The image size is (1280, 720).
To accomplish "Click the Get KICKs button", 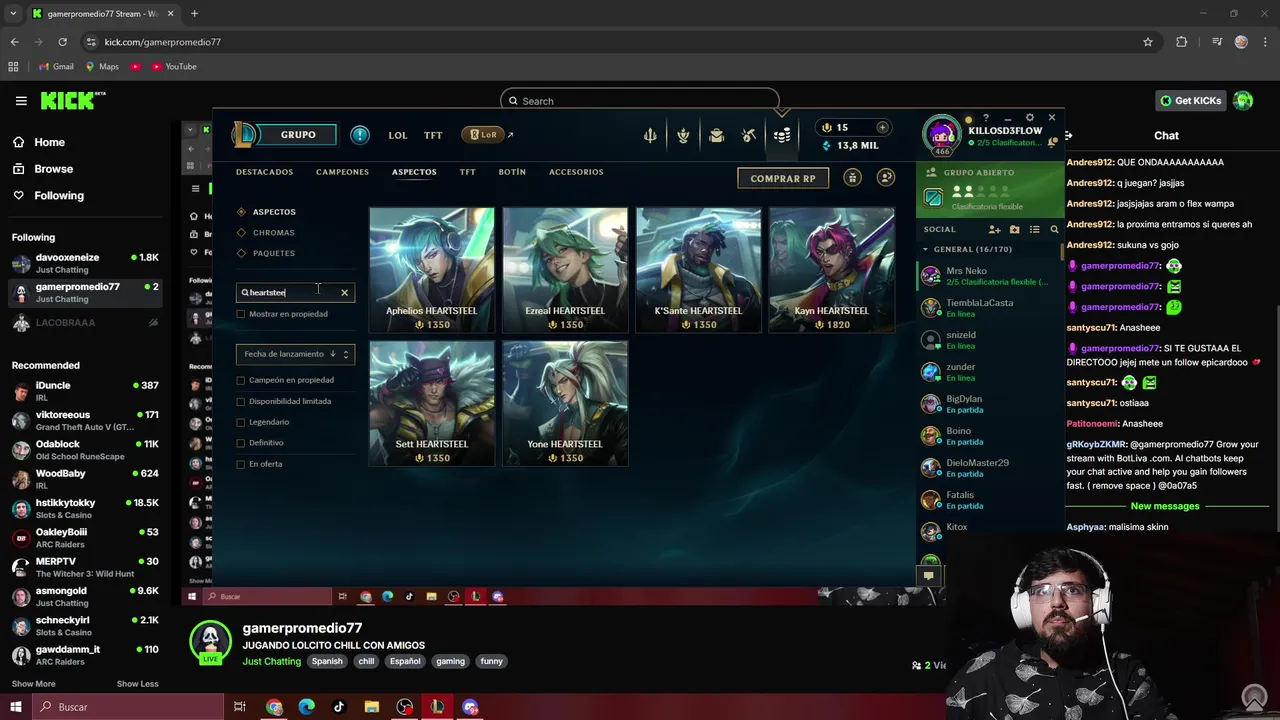I will pos(1191,101).
